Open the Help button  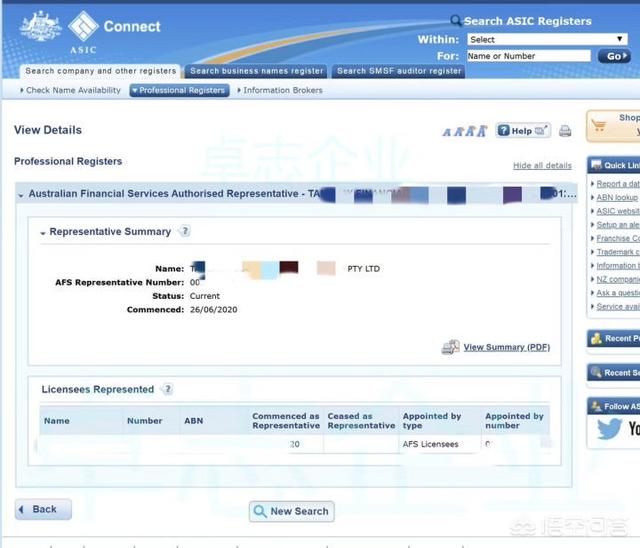522,131
